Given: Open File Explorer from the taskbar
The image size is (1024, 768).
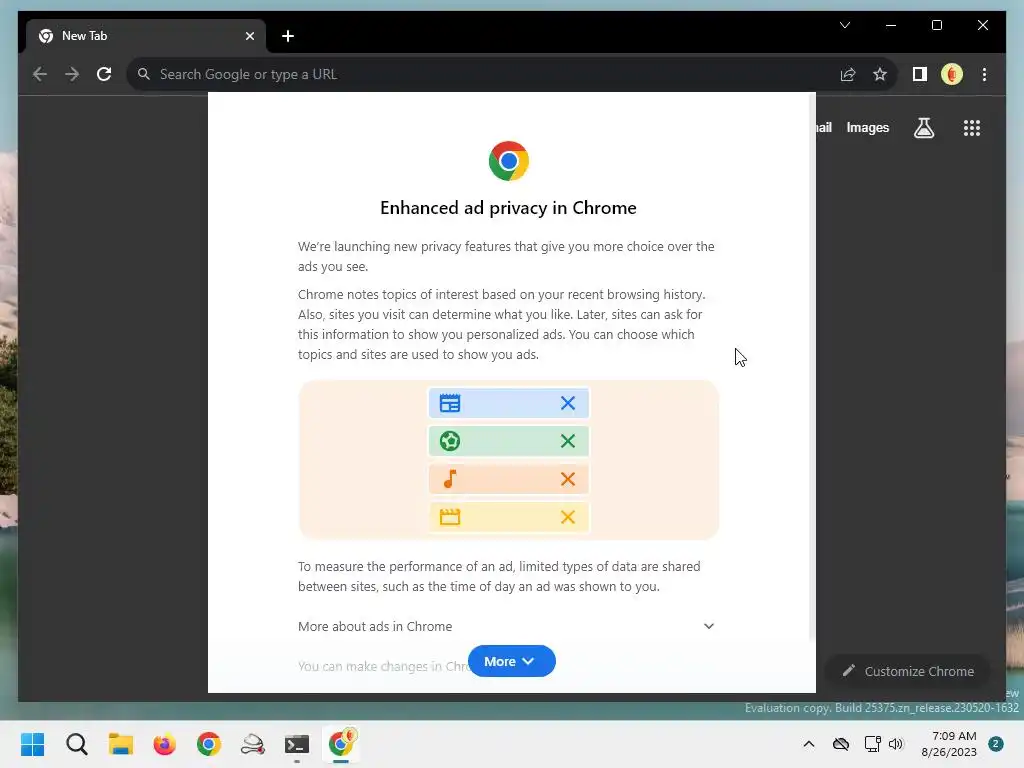Looking at the screenshot, I should point(121,744).
